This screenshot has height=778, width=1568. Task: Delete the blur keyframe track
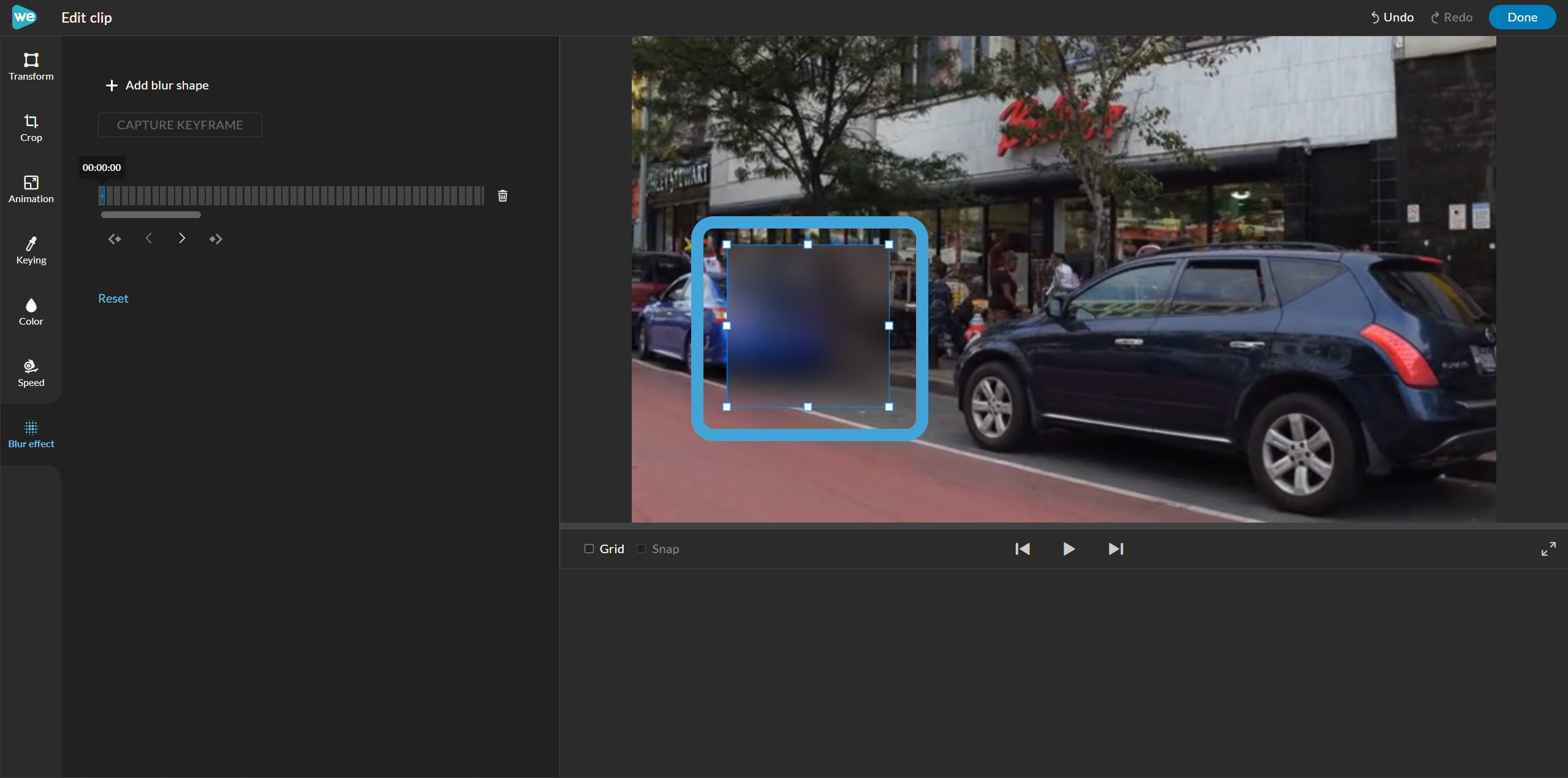tap(502, 195)
